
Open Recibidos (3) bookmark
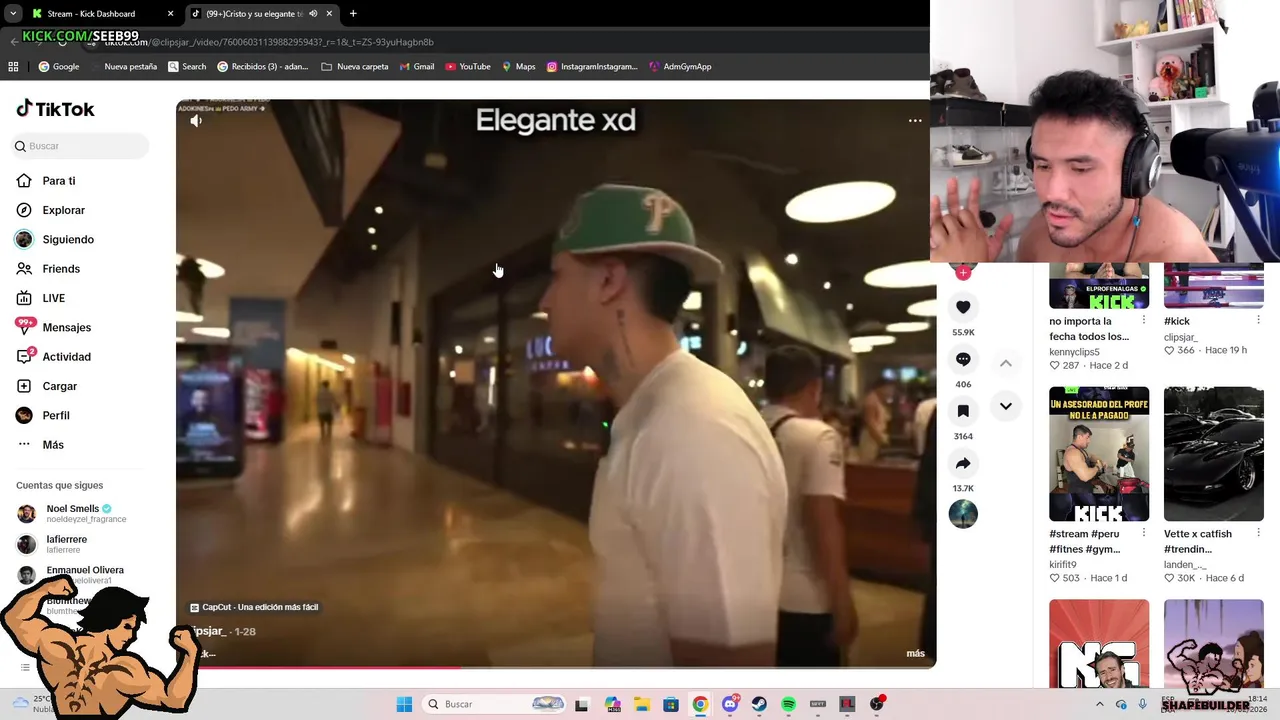click(263, 67)
